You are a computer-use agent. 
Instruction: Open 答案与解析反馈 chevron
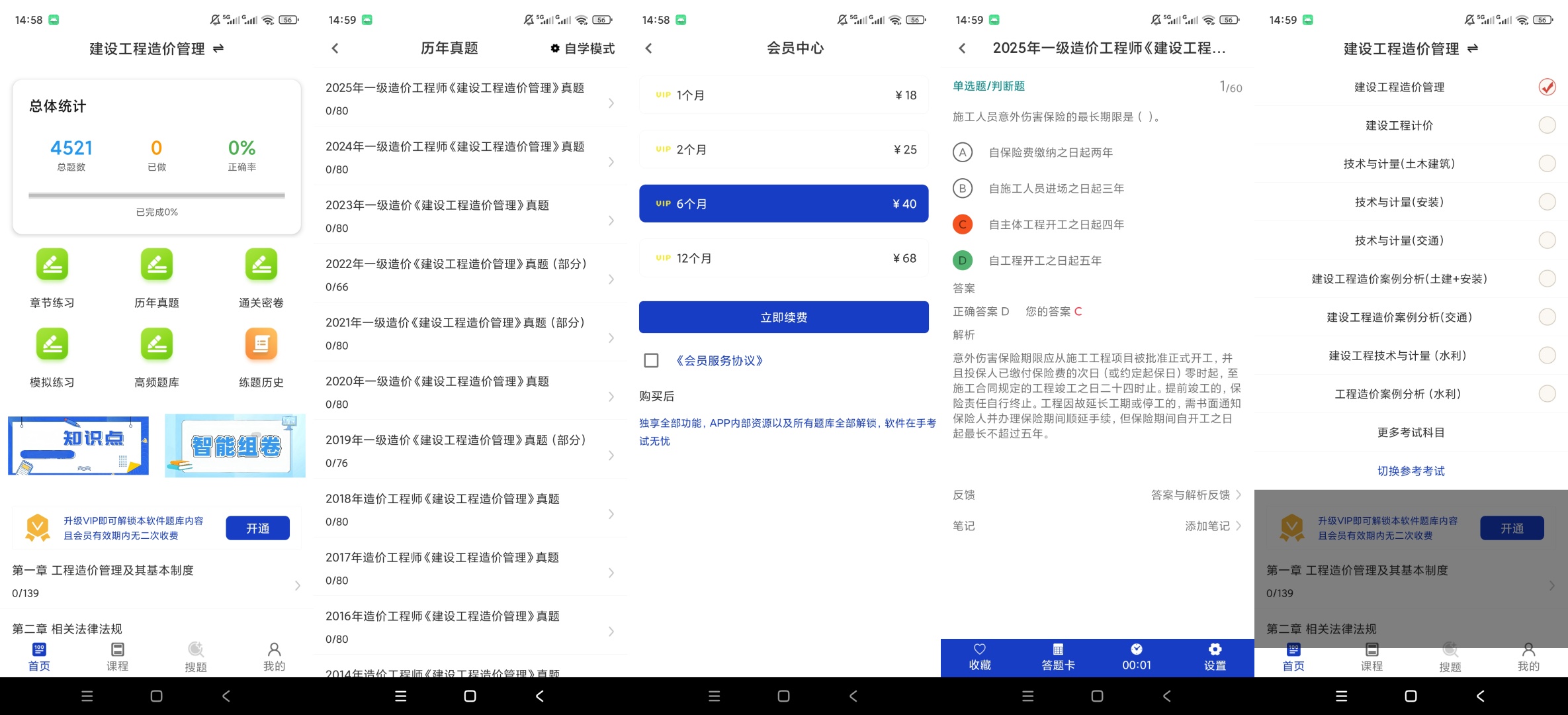coord(1239,495)
